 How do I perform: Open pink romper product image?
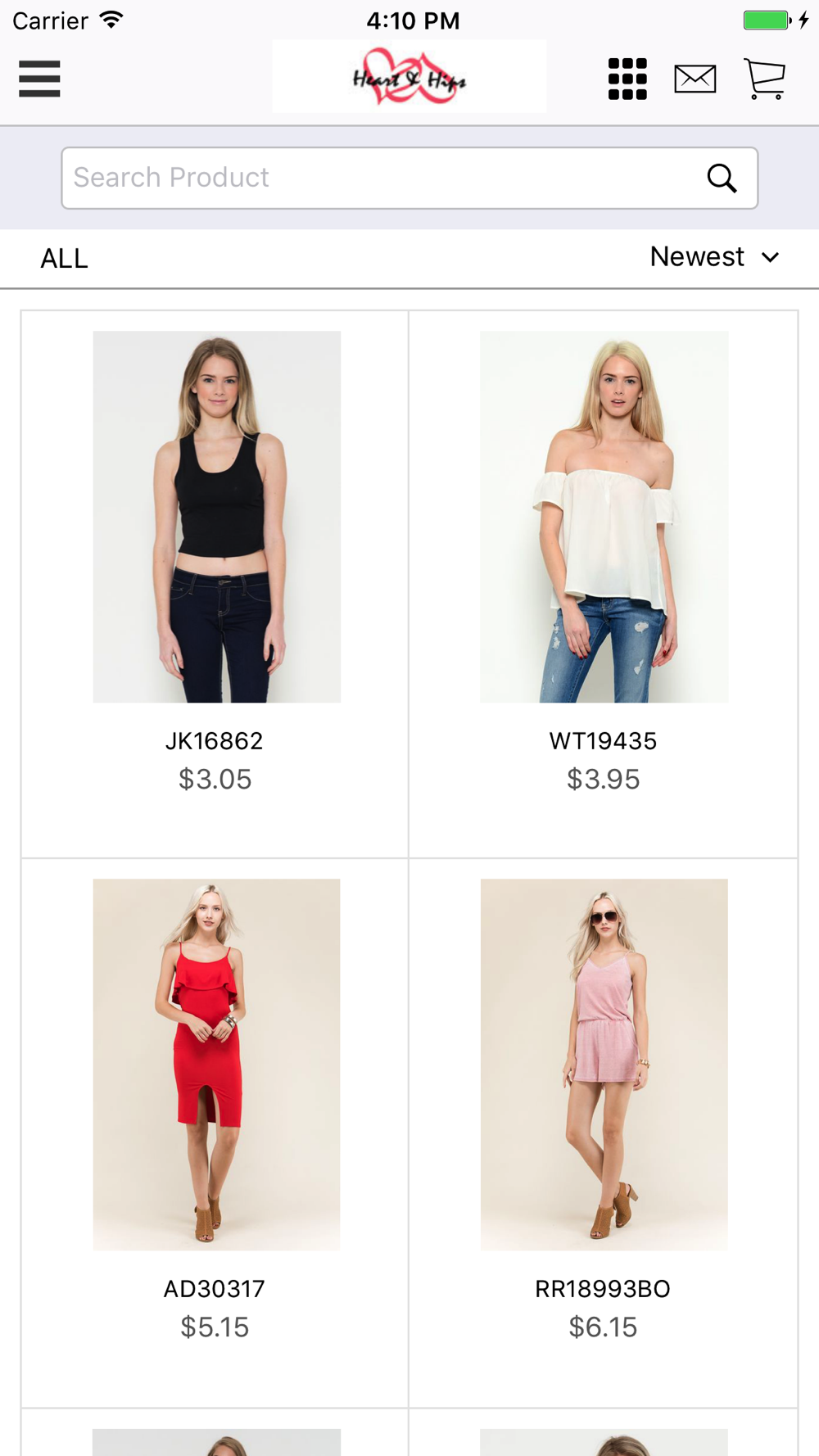click(604, 1065)
